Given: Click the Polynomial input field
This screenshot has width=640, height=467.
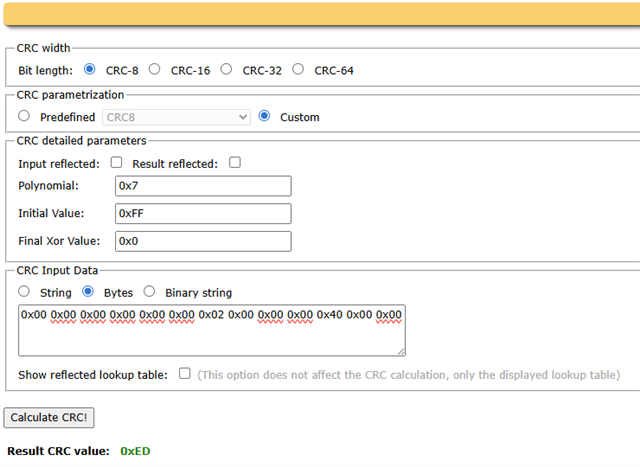Looking at the screenshot, I should click(x=203, y=186).
